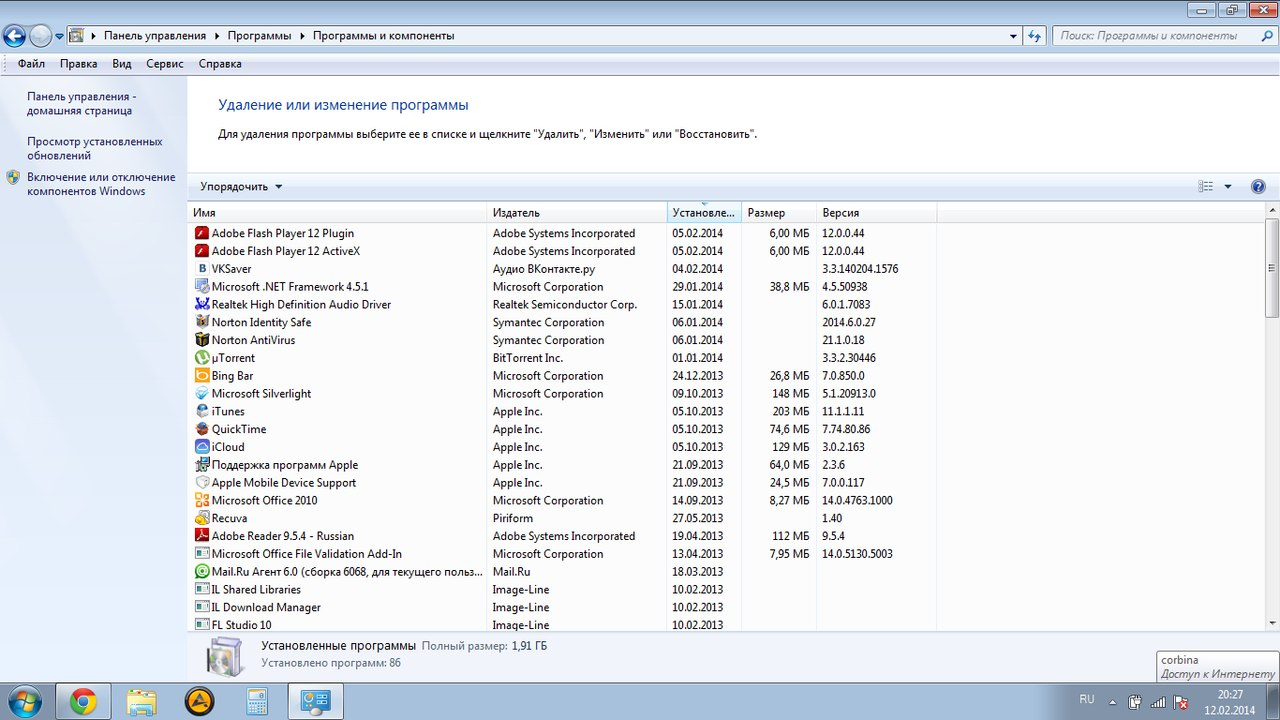Viewport: 1280px width, 720px height.
Task: Open the Вид menu
Action: 122,64
